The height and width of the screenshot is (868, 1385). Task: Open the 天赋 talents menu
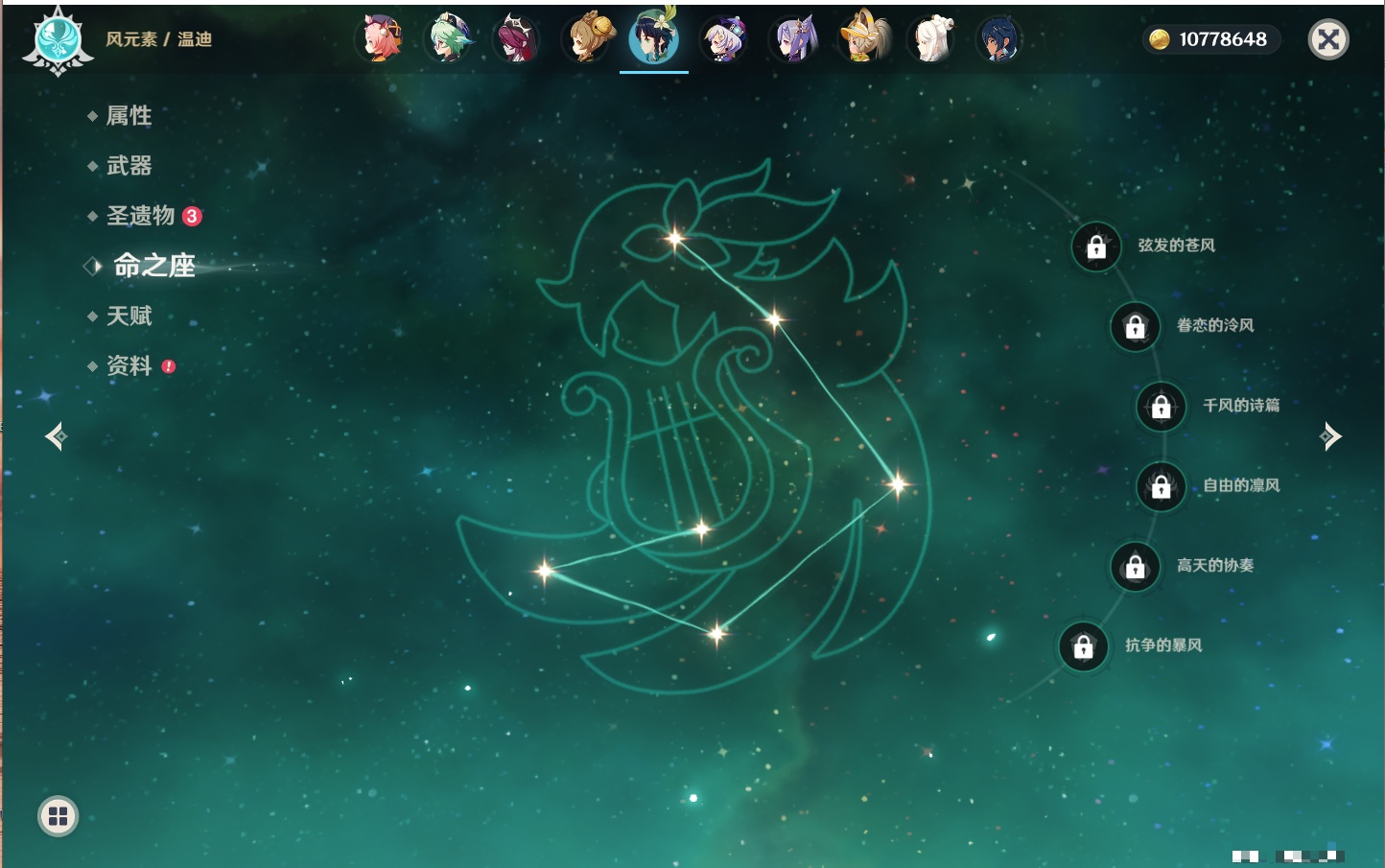point(129,316)
